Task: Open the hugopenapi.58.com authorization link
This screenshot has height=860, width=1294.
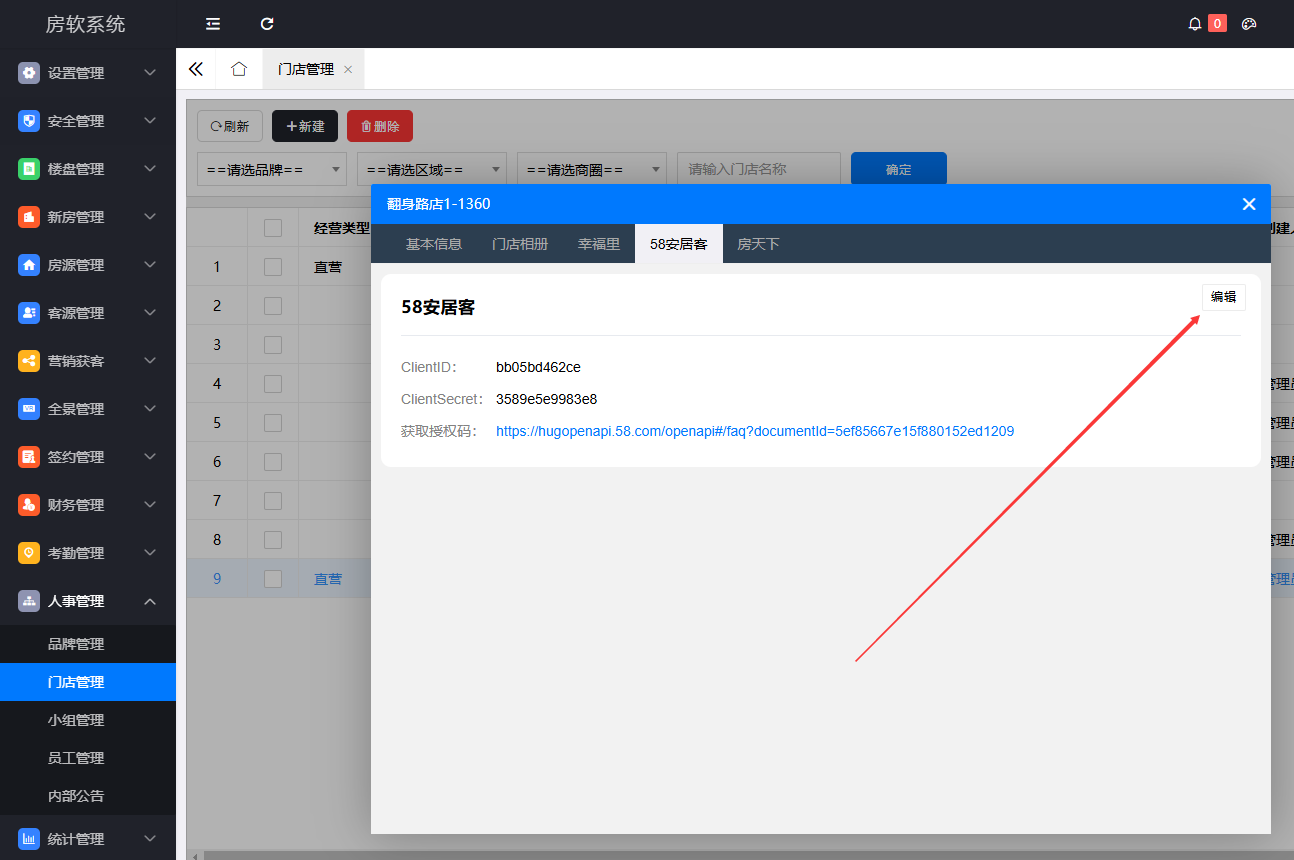Action: point(755,431)
